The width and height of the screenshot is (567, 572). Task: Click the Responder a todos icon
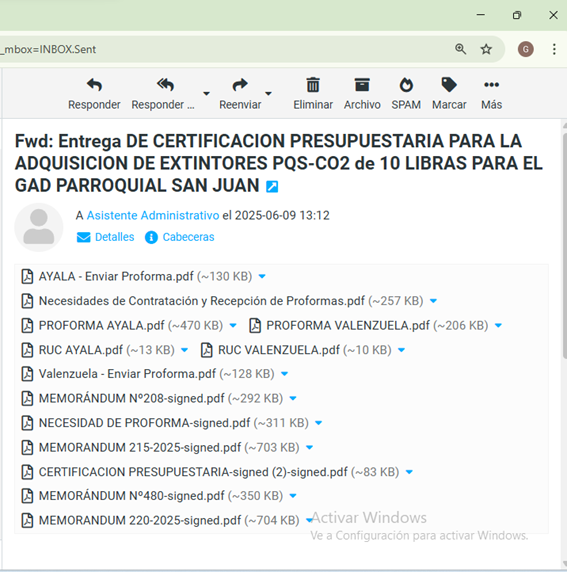click(x=165, y=85)
